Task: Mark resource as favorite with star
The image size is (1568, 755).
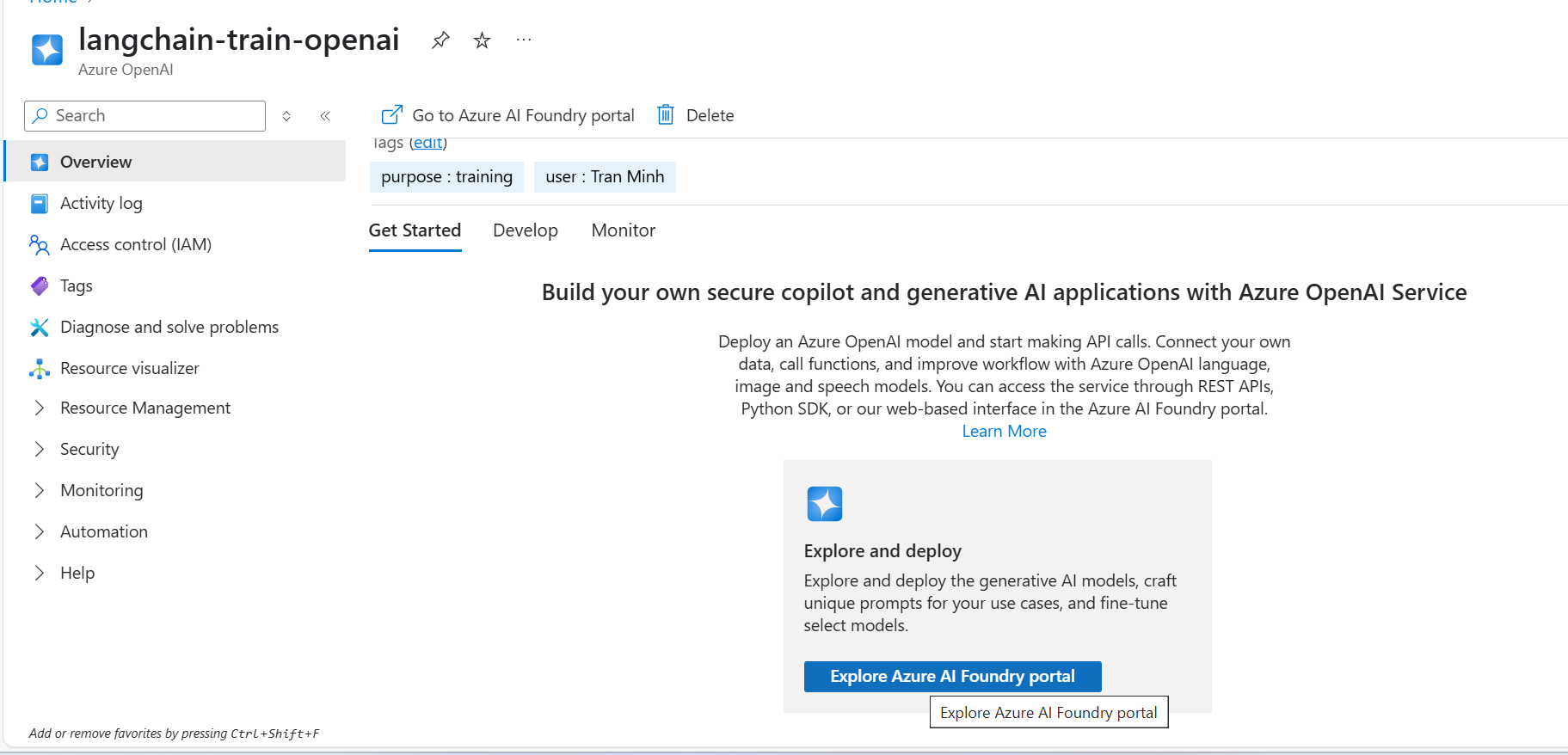Action: coord(482,40)
